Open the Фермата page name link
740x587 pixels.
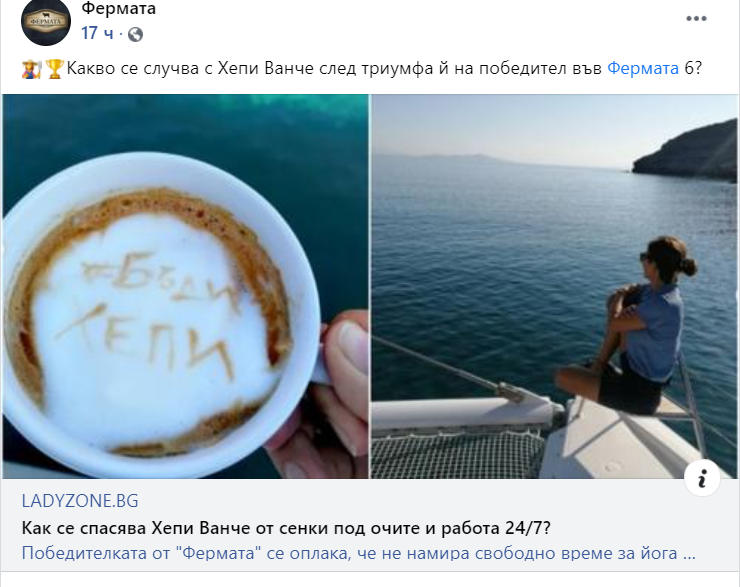118,8
